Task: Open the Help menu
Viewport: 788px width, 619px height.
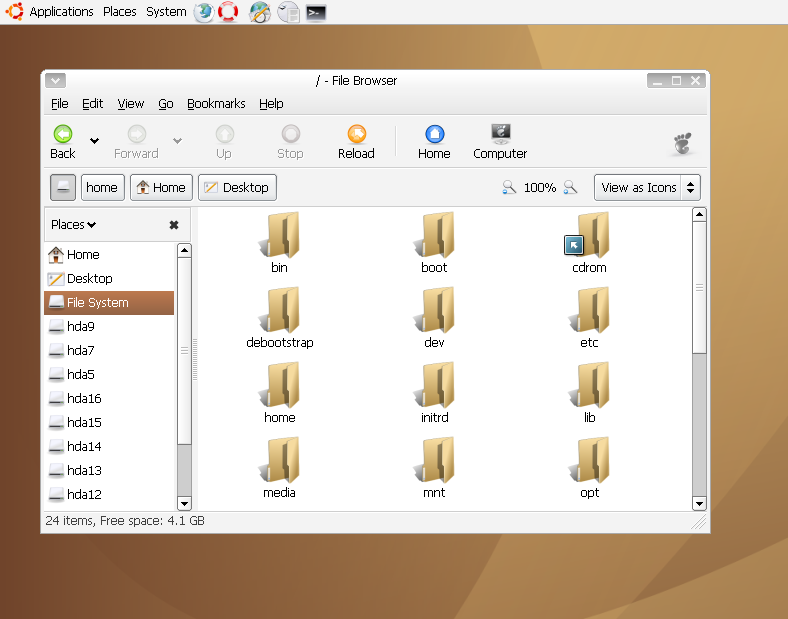Action: pyautogui.click(x=271, y=104)
